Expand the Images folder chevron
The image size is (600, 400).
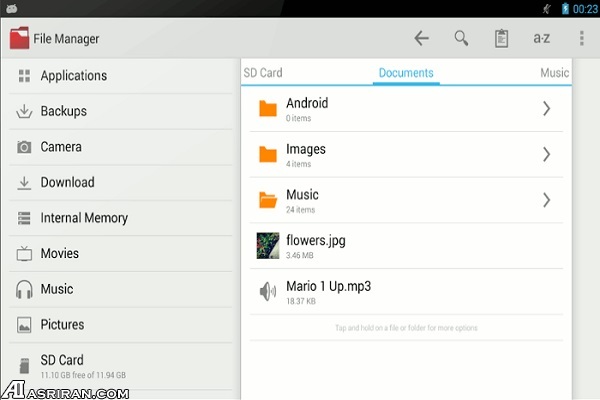pos(546,154)
